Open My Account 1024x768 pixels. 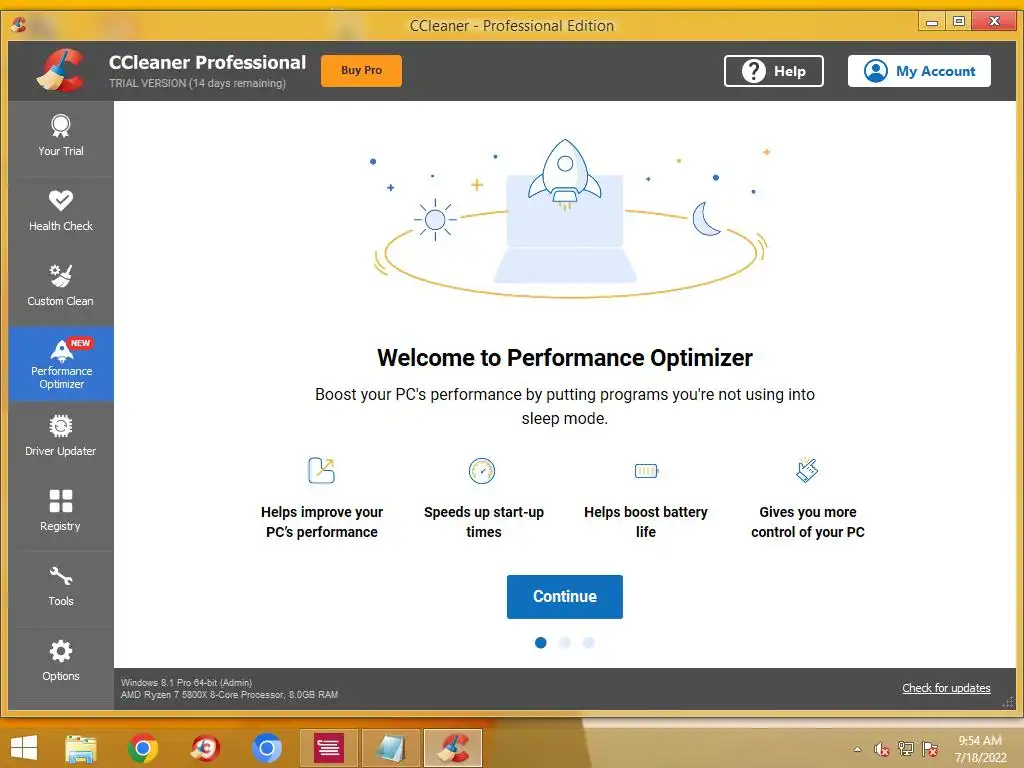click(x=919, y=71)
